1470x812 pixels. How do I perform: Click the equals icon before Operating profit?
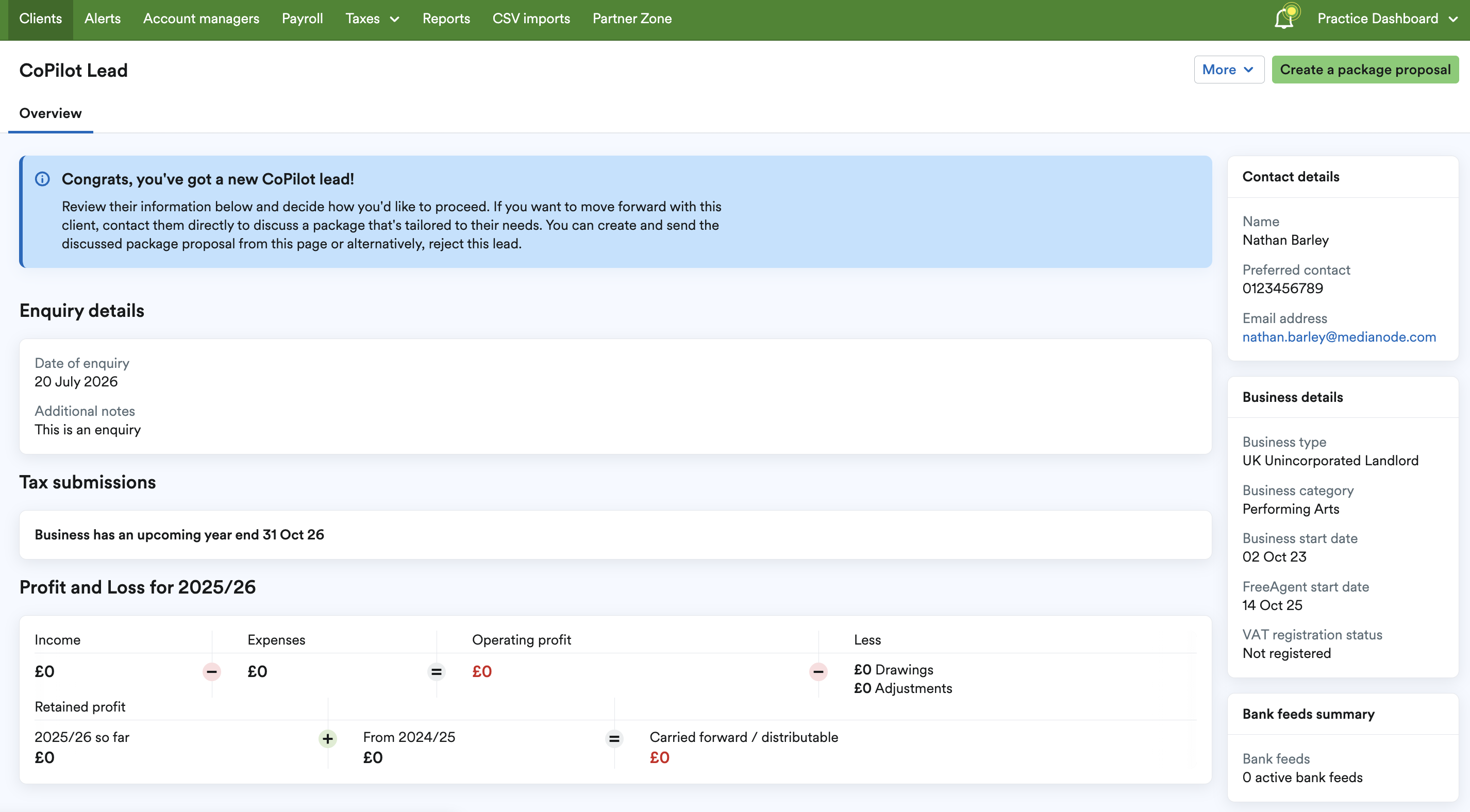point(437,672)
